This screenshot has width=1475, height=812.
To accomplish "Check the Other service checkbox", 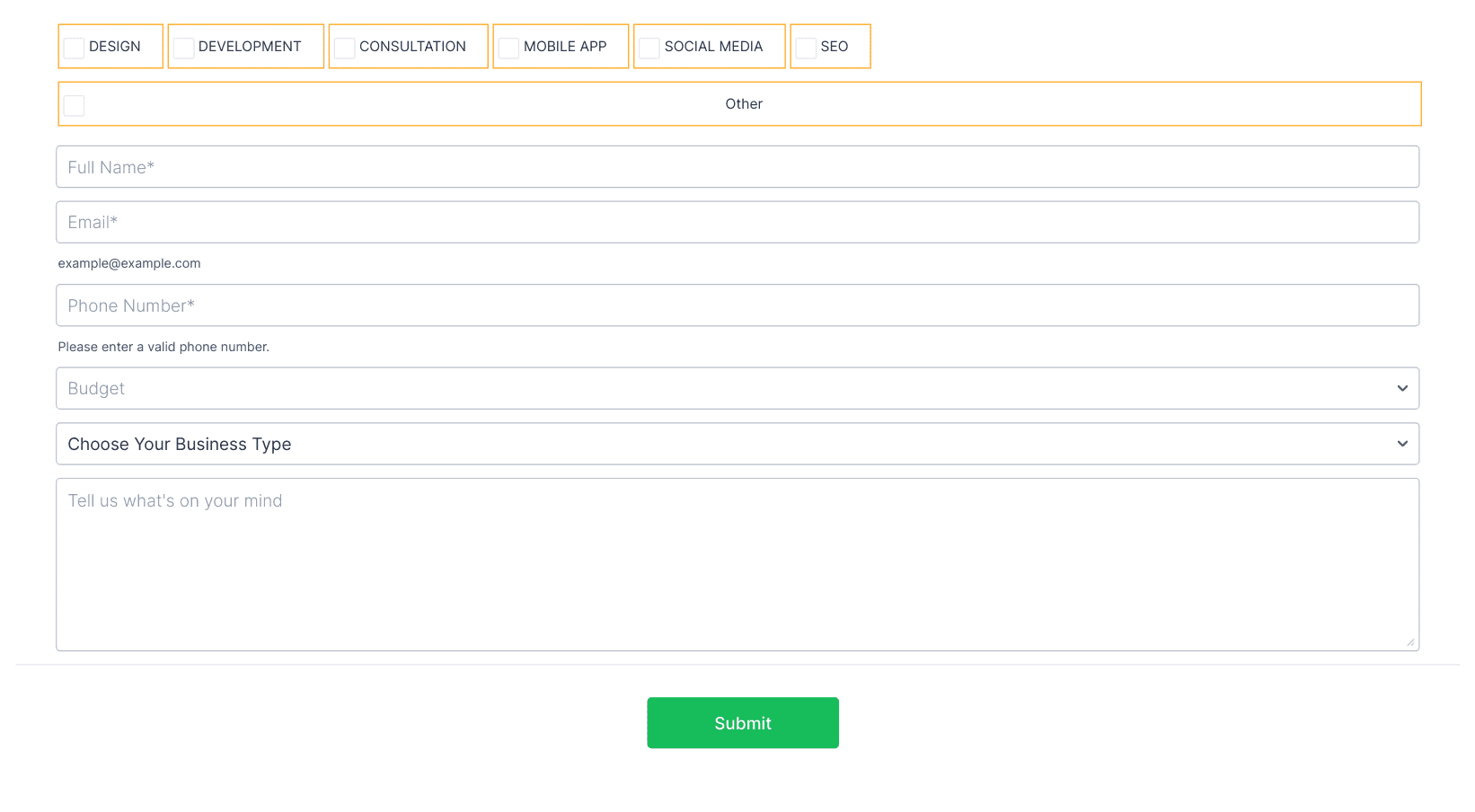I will point(75,106).
